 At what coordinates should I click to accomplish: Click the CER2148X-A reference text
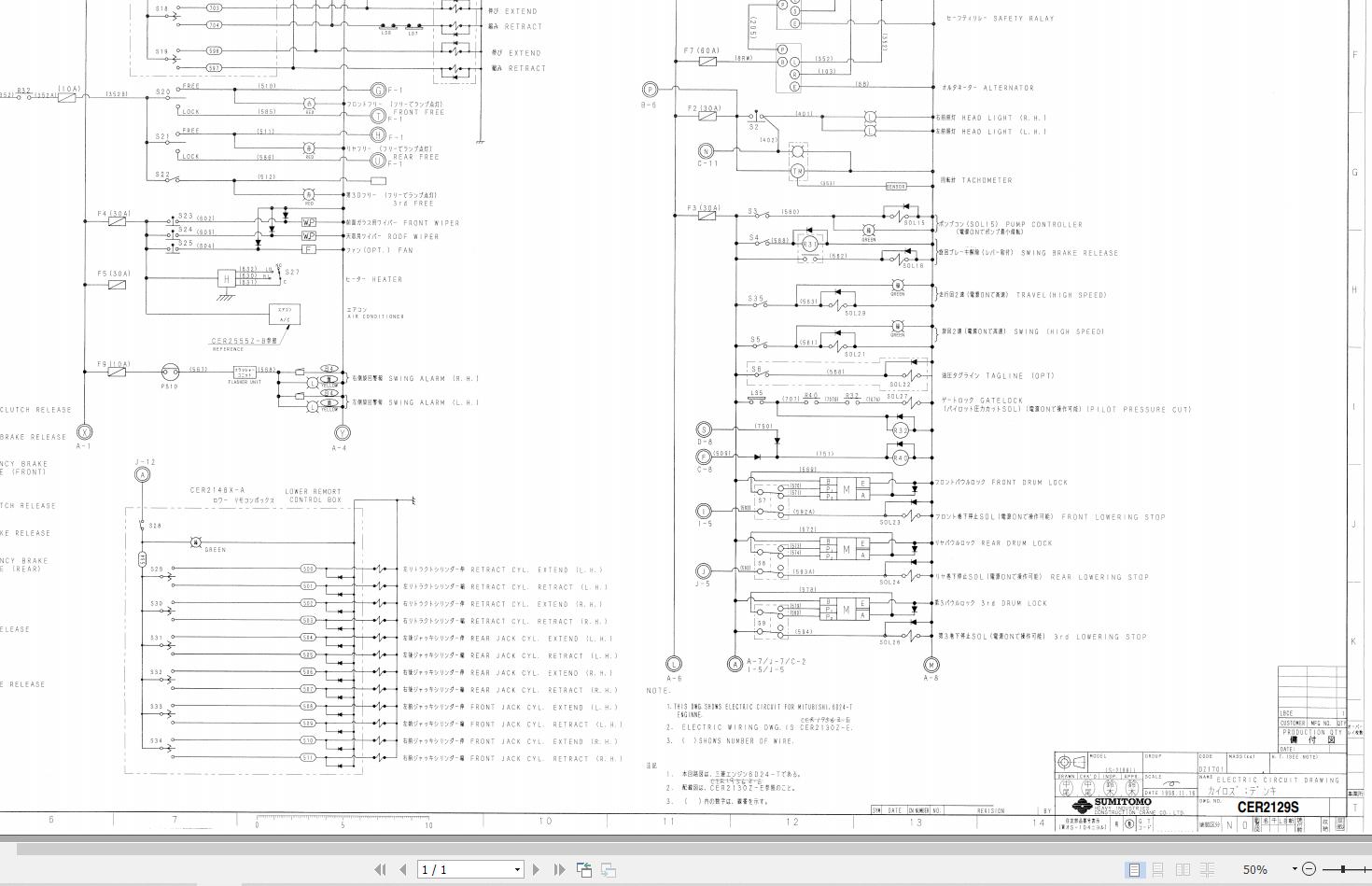[217, 490]
